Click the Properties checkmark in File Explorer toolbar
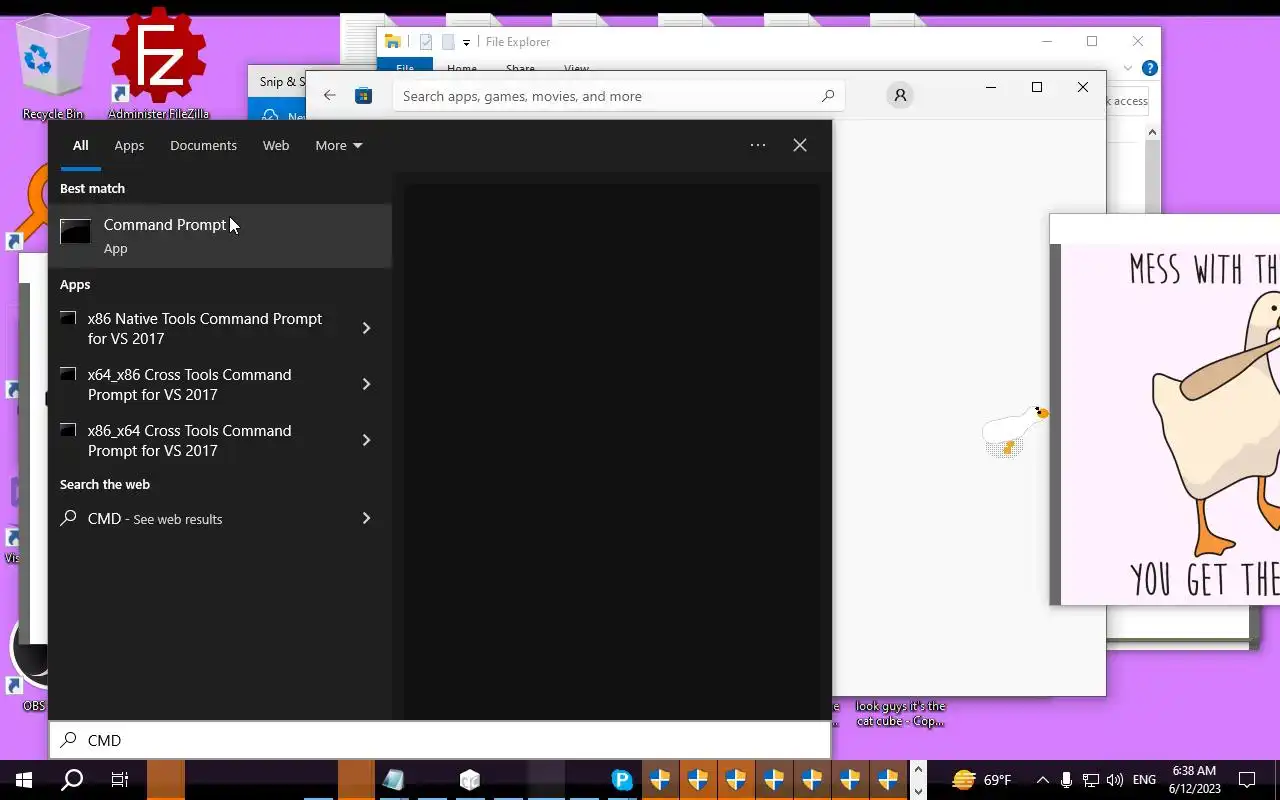Viewport: 1280px width, 800px height. click(426, 42)
